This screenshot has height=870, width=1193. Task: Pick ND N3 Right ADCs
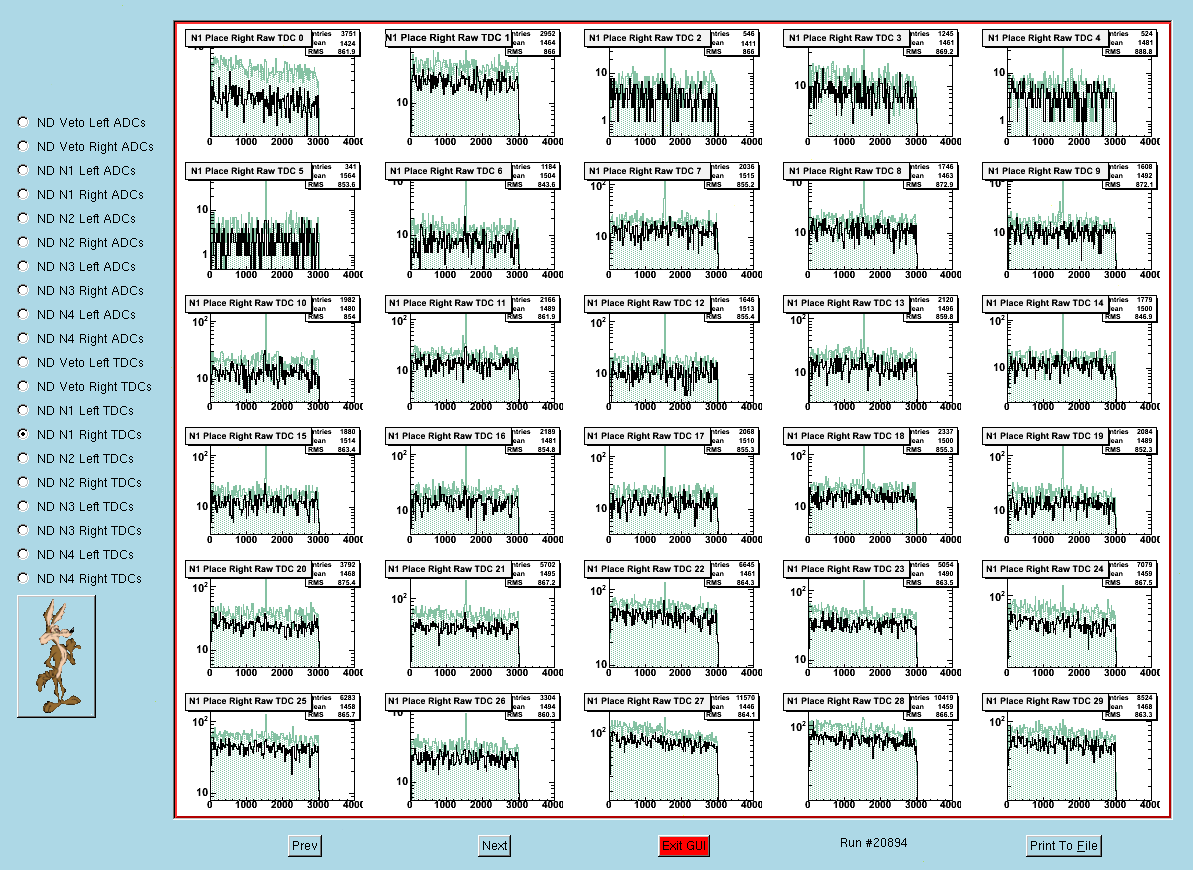(x=24, y=290)
